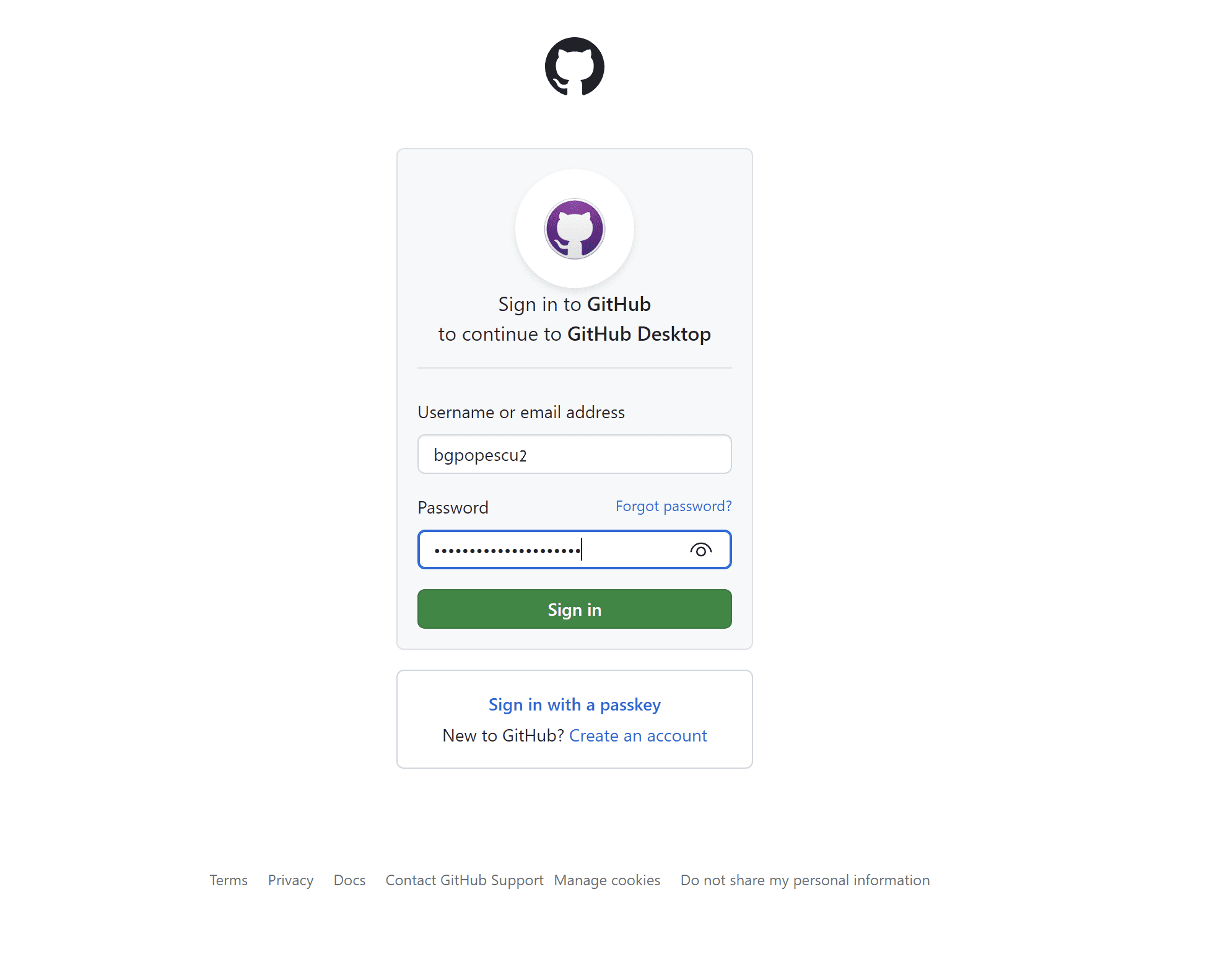Follow the Create an account link
Screen dimensions: 1230x980
point(638,736)
